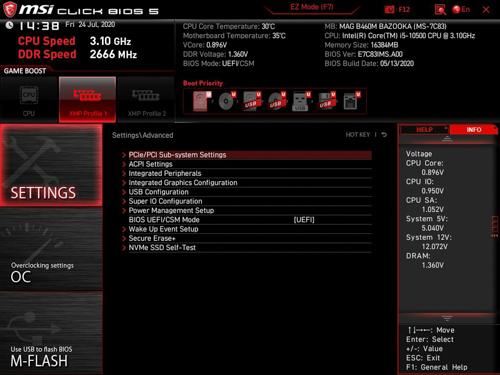Viewport: 500px width, 375px height.
Task: Enable XMP Profile 2
Action: click(x=146, y=100)
